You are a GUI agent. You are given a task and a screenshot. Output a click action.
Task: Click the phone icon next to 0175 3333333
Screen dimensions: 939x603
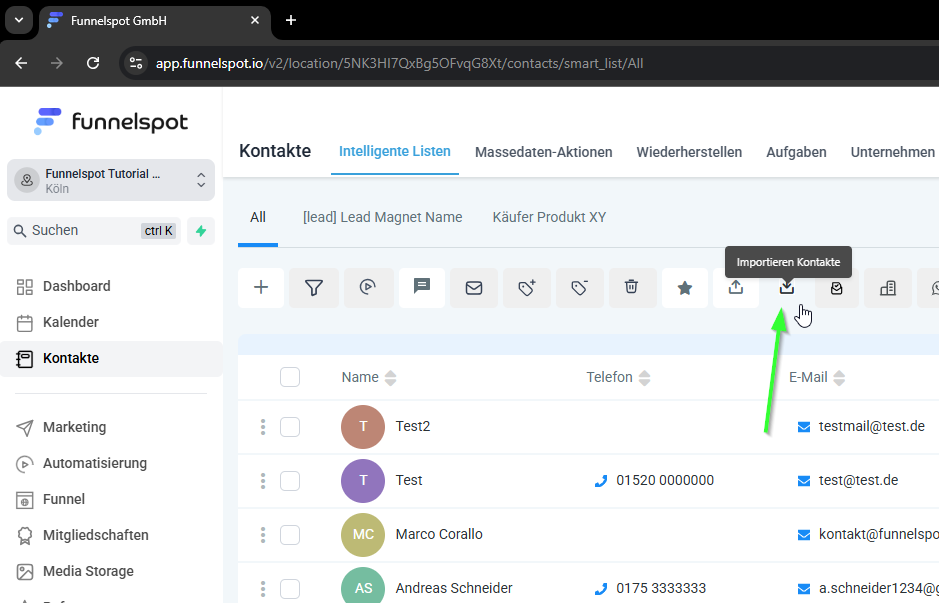[601, 589]
